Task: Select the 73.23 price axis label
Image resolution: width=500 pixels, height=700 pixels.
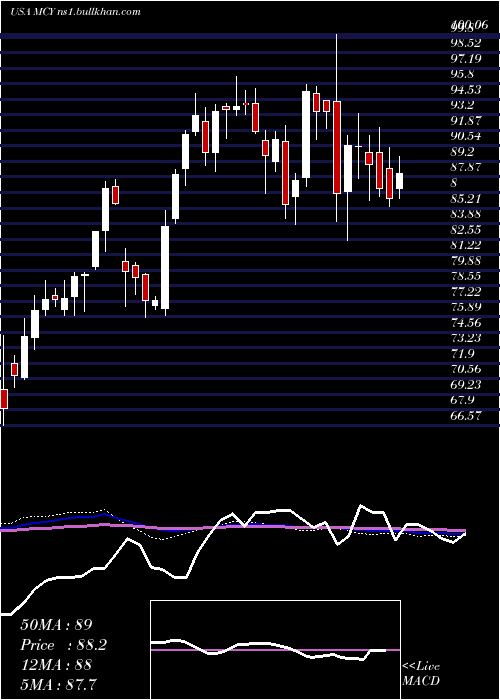Action: pos(466,338)
